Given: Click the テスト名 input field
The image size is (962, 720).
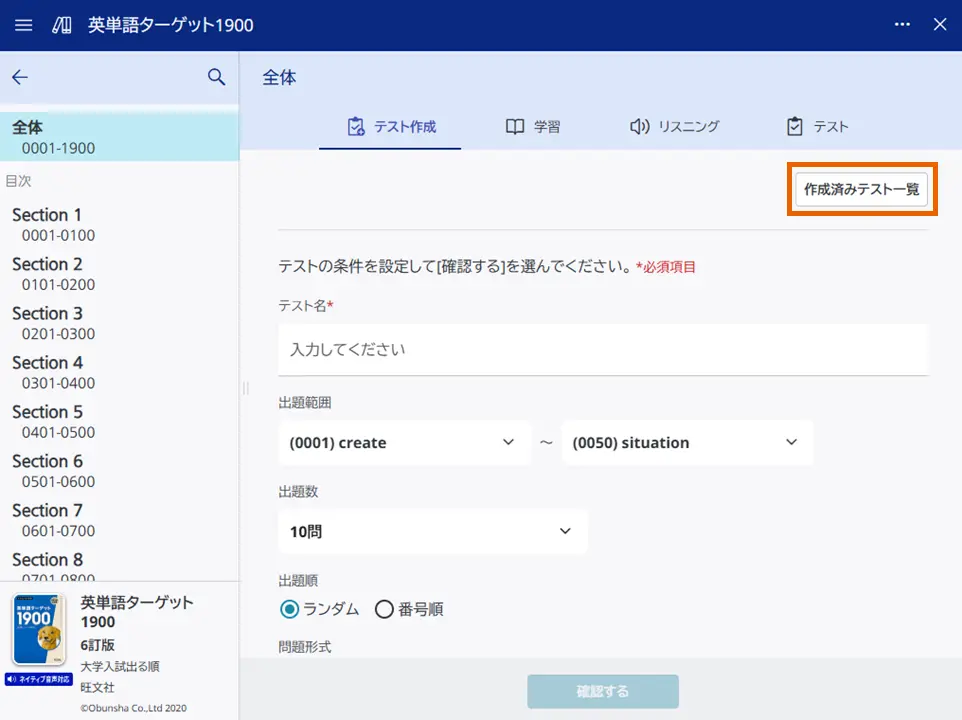Looking at the screenshot, I should click(601, 350).
